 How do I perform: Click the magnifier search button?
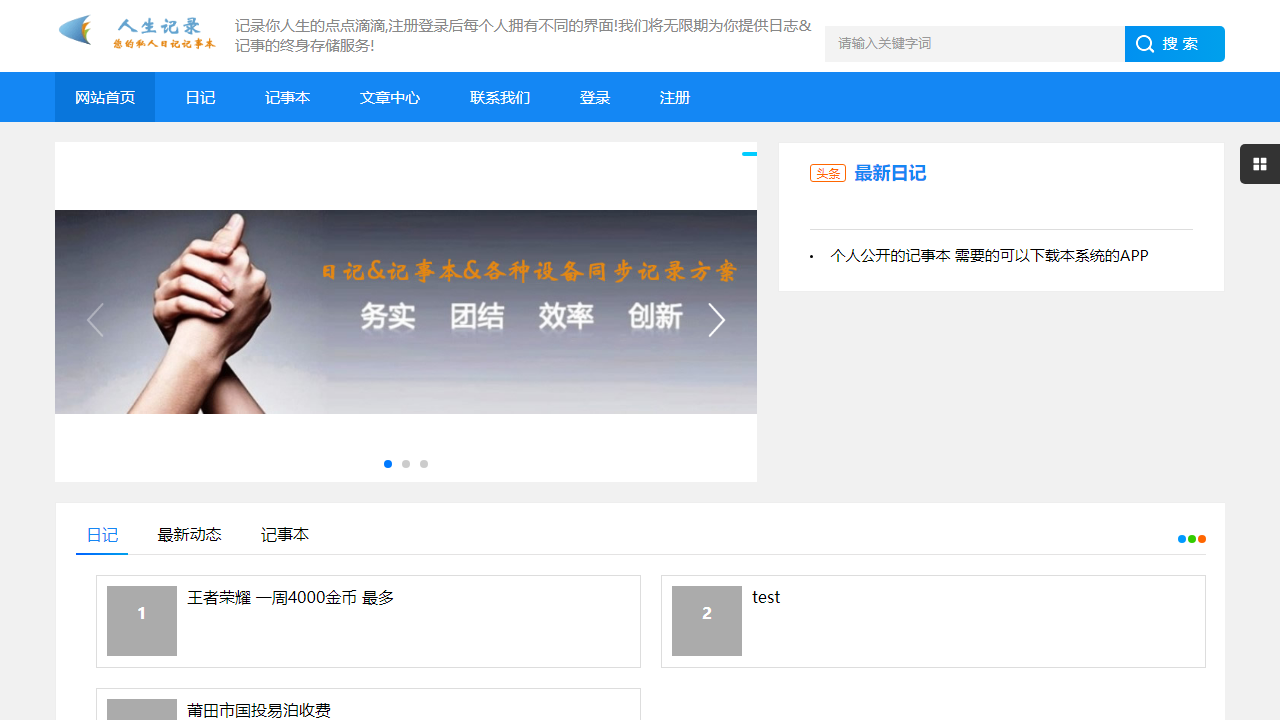pos(1174,44)
